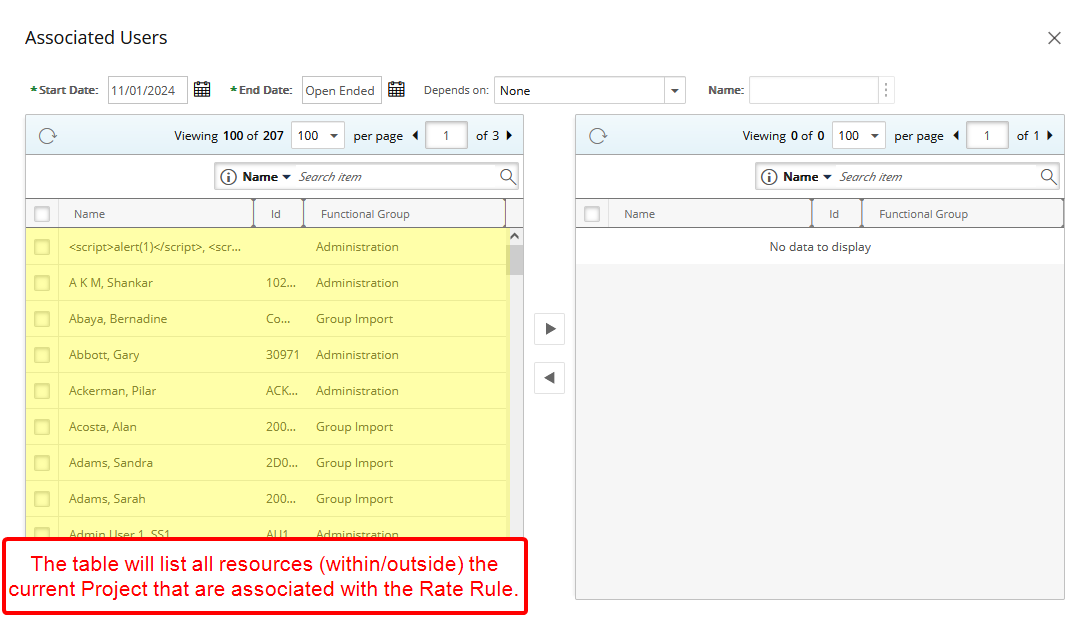Check the box for Adams, Sandra

[x=42, y=463]
